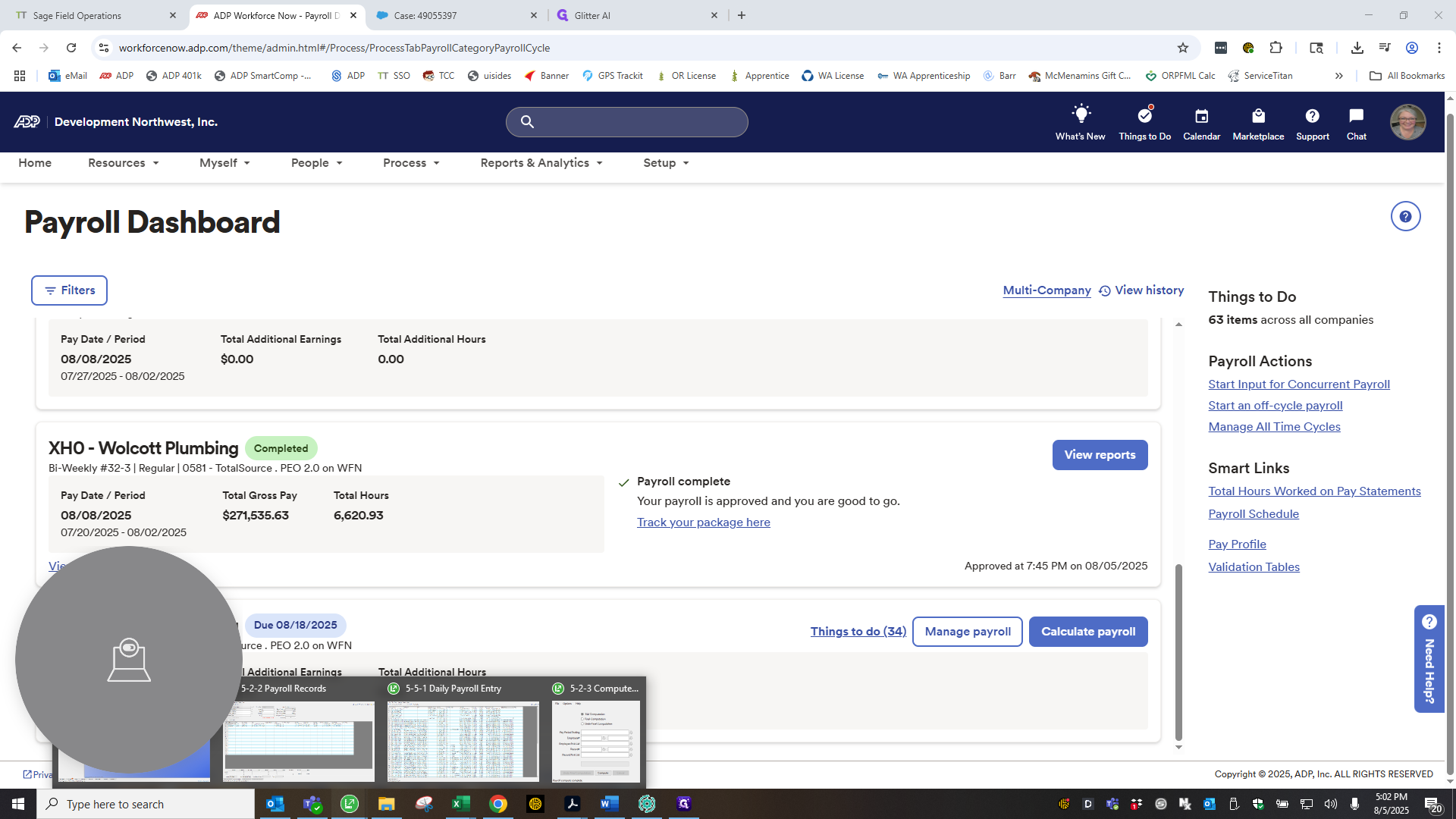
Task: Open Manage All Time Cycles link
Action: click(1274, 427)
